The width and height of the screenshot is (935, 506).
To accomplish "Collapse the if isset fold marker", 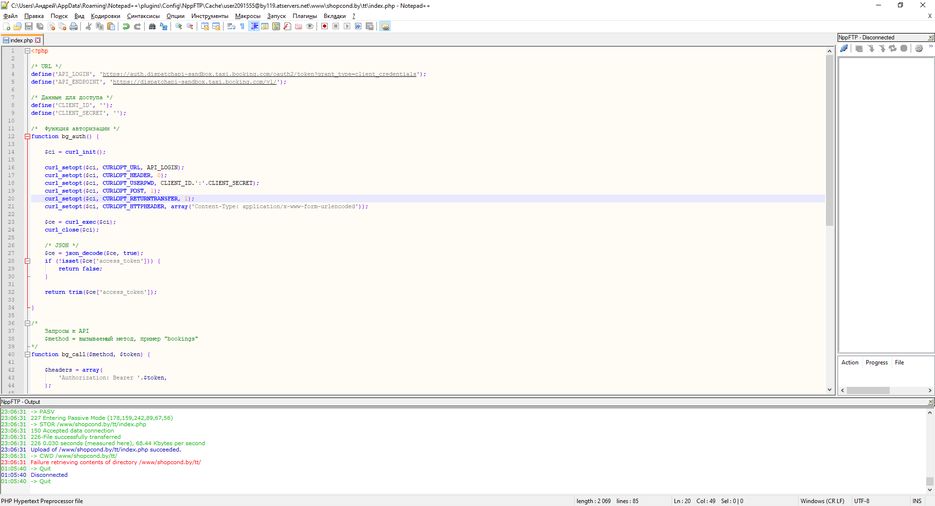I will [27, 261].
